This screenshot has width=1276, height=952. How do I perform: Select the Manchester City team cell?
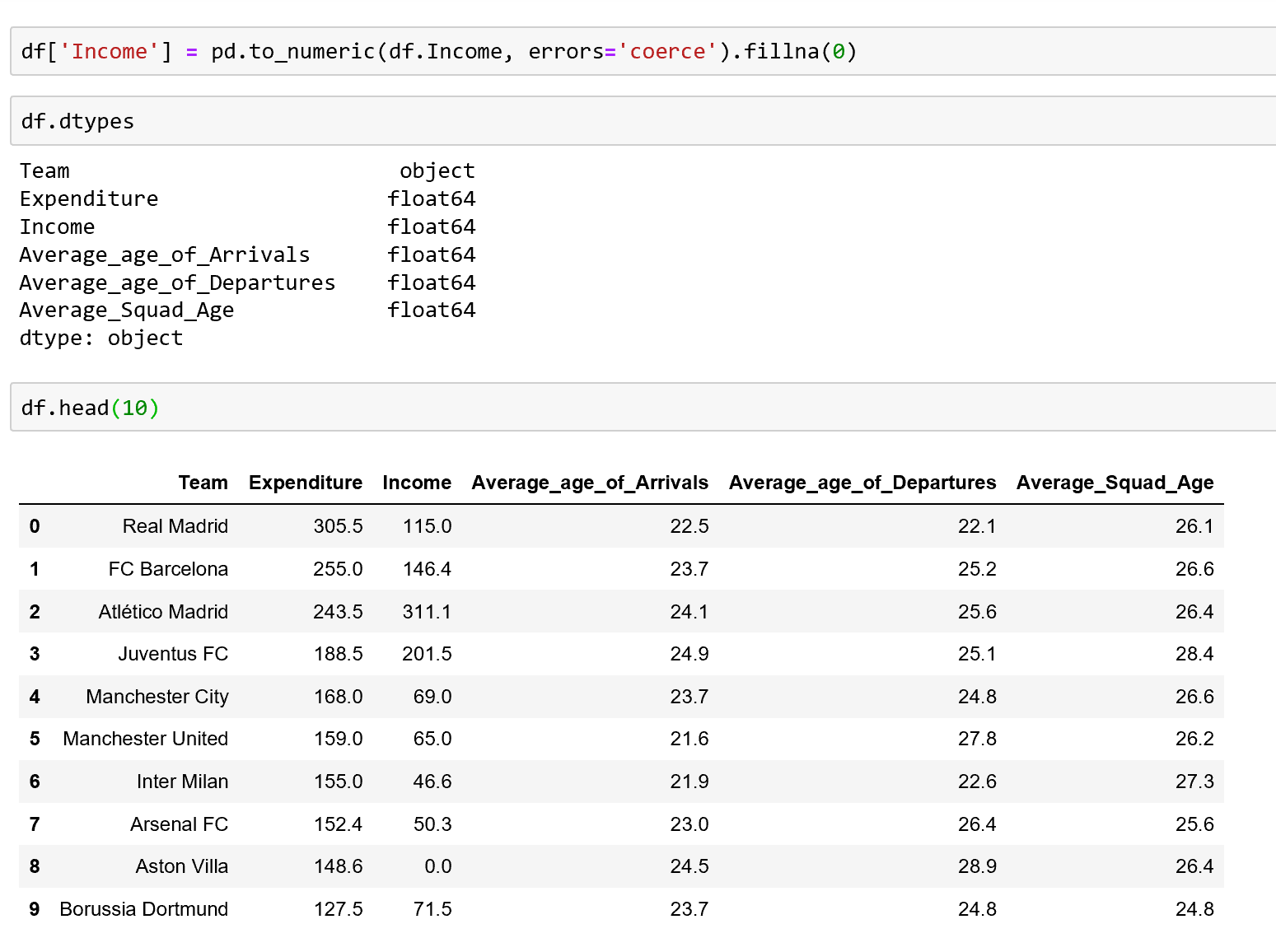pos(157,697)
